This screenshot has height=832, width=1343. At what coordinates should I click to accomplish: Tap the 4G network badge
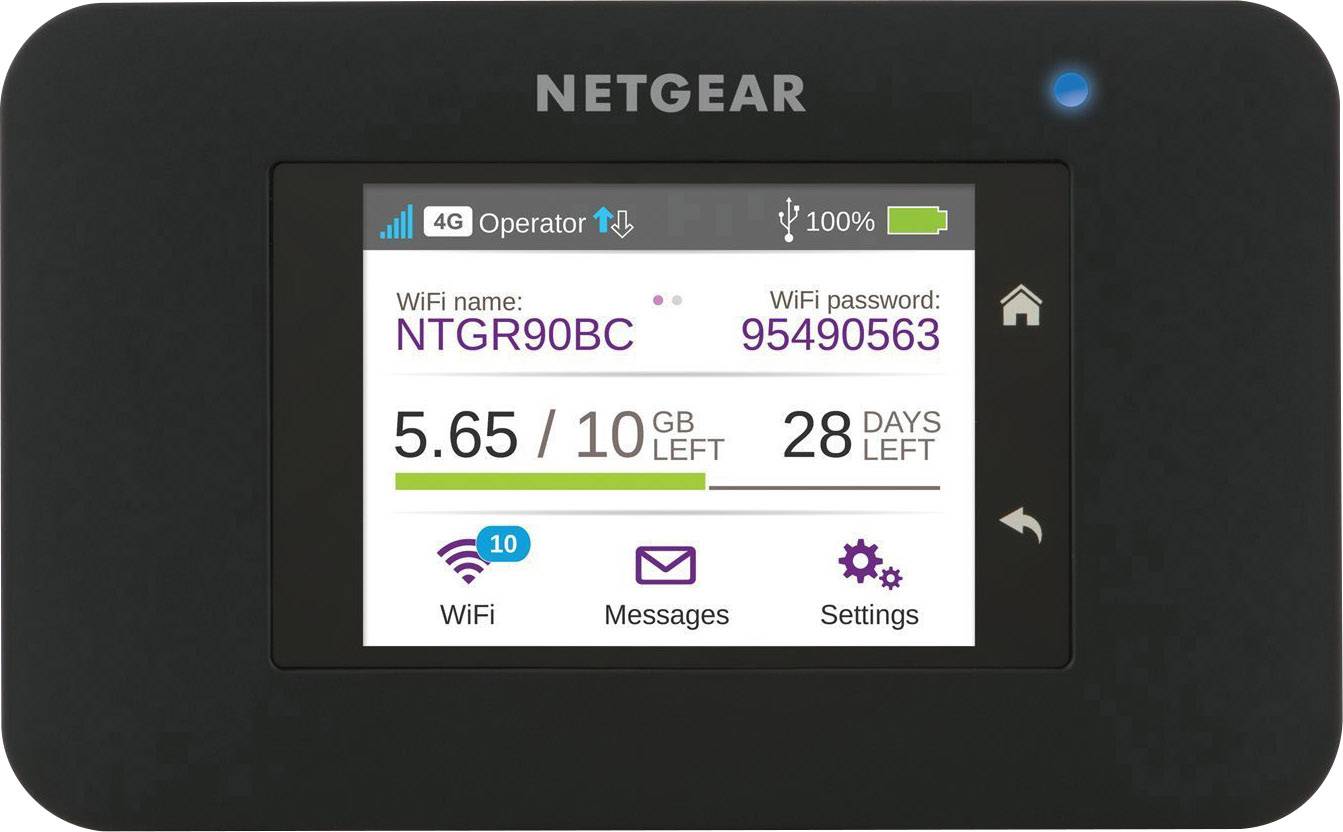coord(447,222)
